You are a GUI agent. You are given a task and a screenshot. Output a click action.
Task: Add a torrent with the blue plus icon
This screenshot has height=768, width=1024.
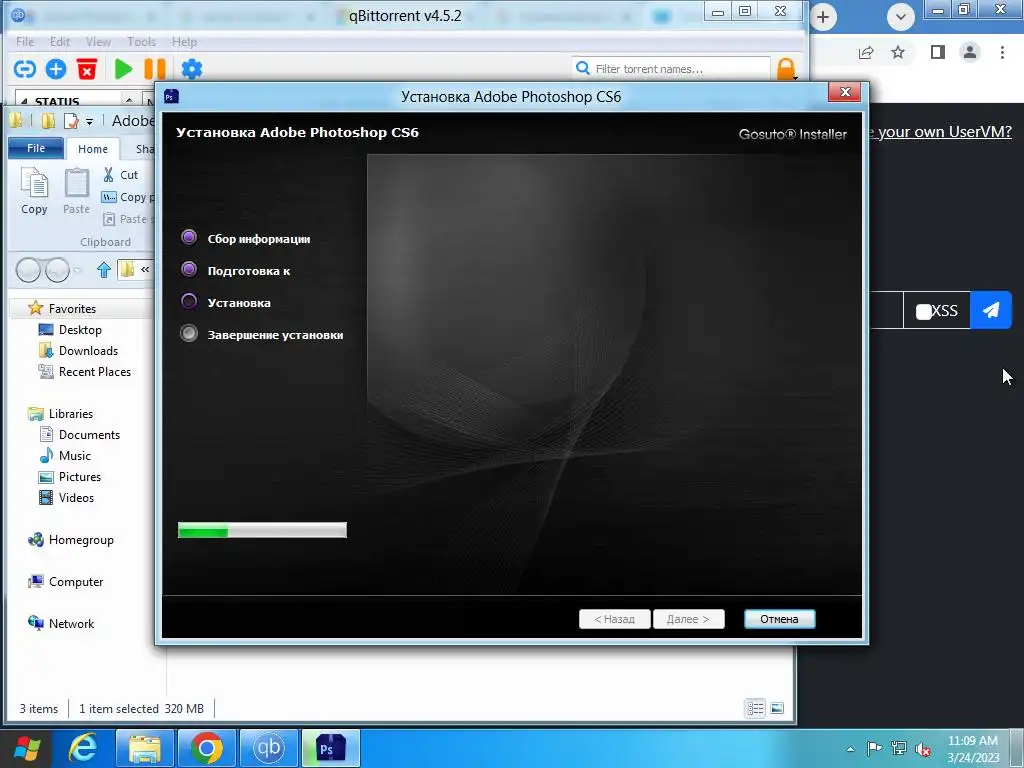pyautogui.click(x=56, y=69)
